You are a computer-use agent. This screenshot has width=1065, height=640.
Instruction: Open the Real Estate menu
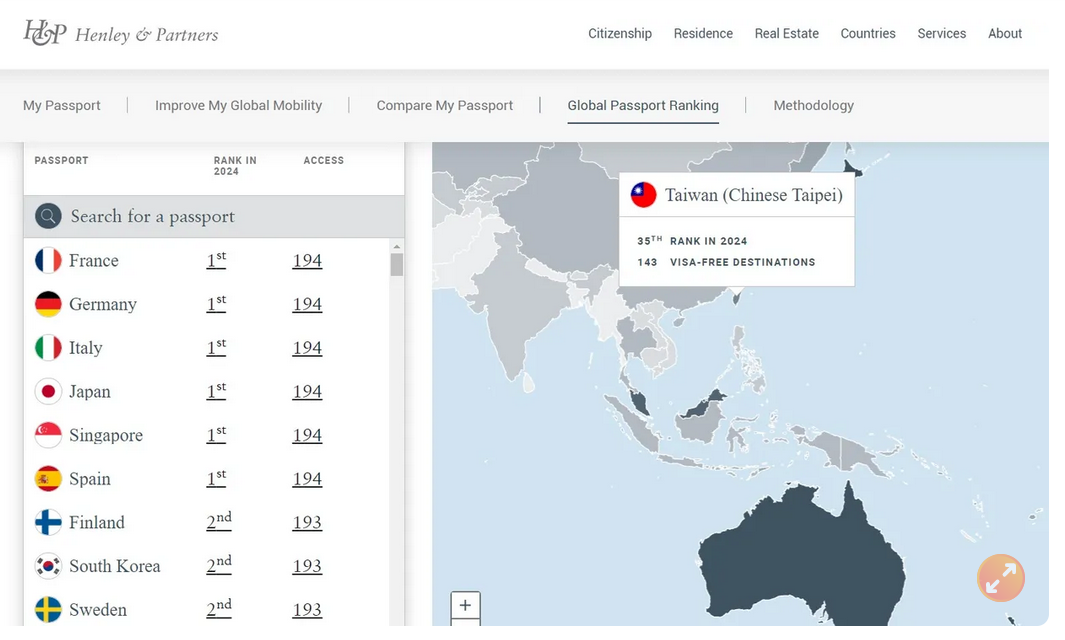pos(787,33)
